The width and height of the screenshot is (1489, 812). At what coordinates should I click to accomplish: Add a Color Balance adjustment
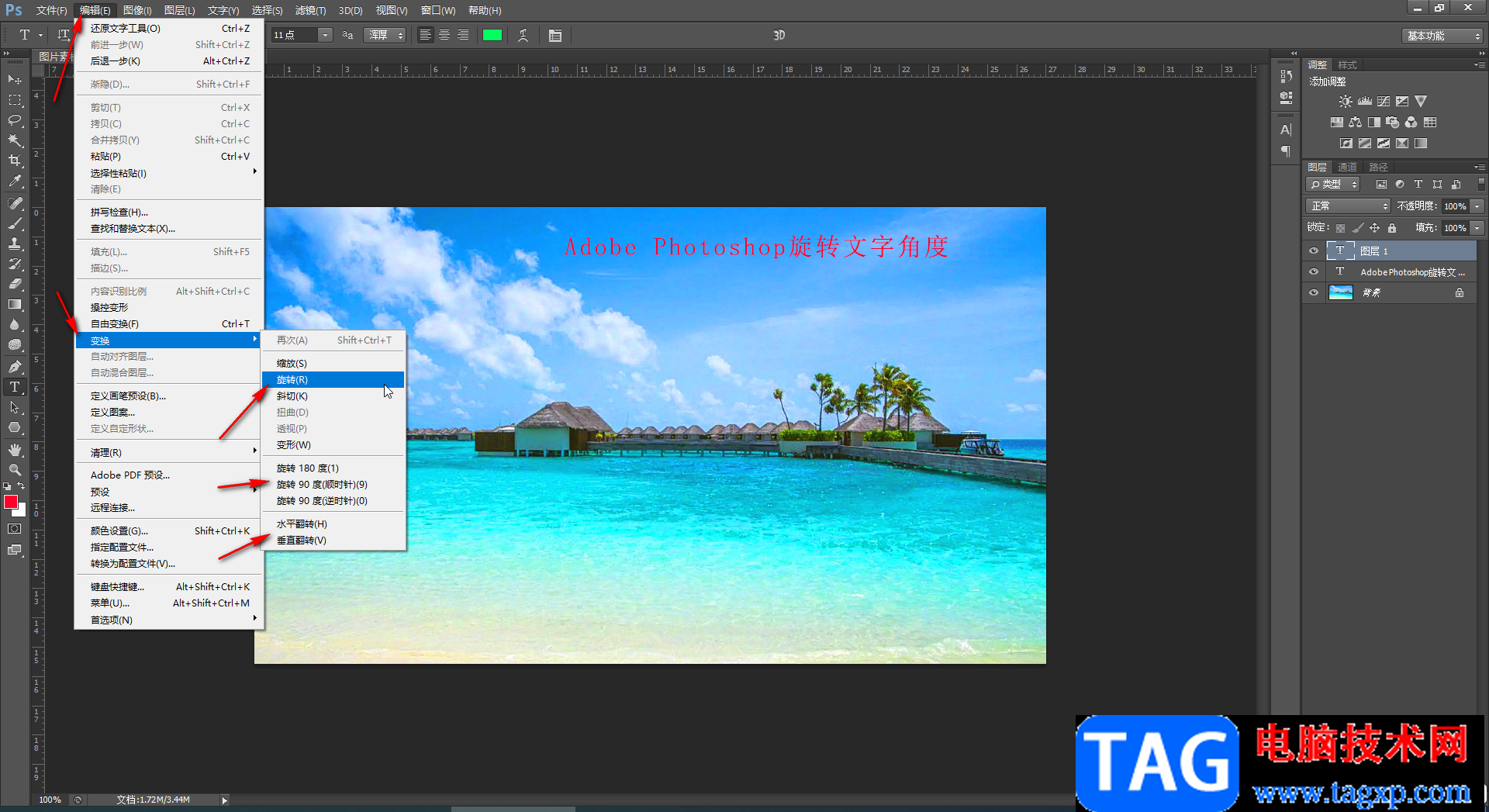point(1356,123)
